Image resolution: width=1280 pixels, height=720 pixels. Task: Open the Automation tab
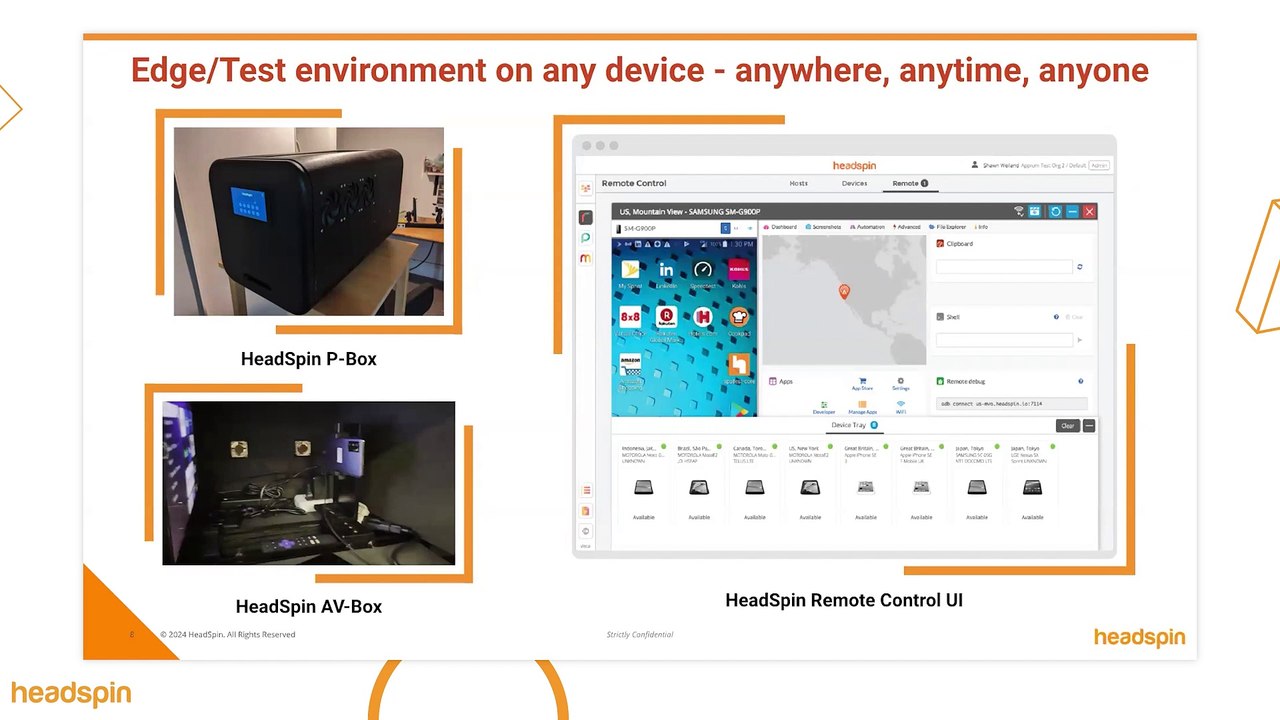tap(867, 227)
